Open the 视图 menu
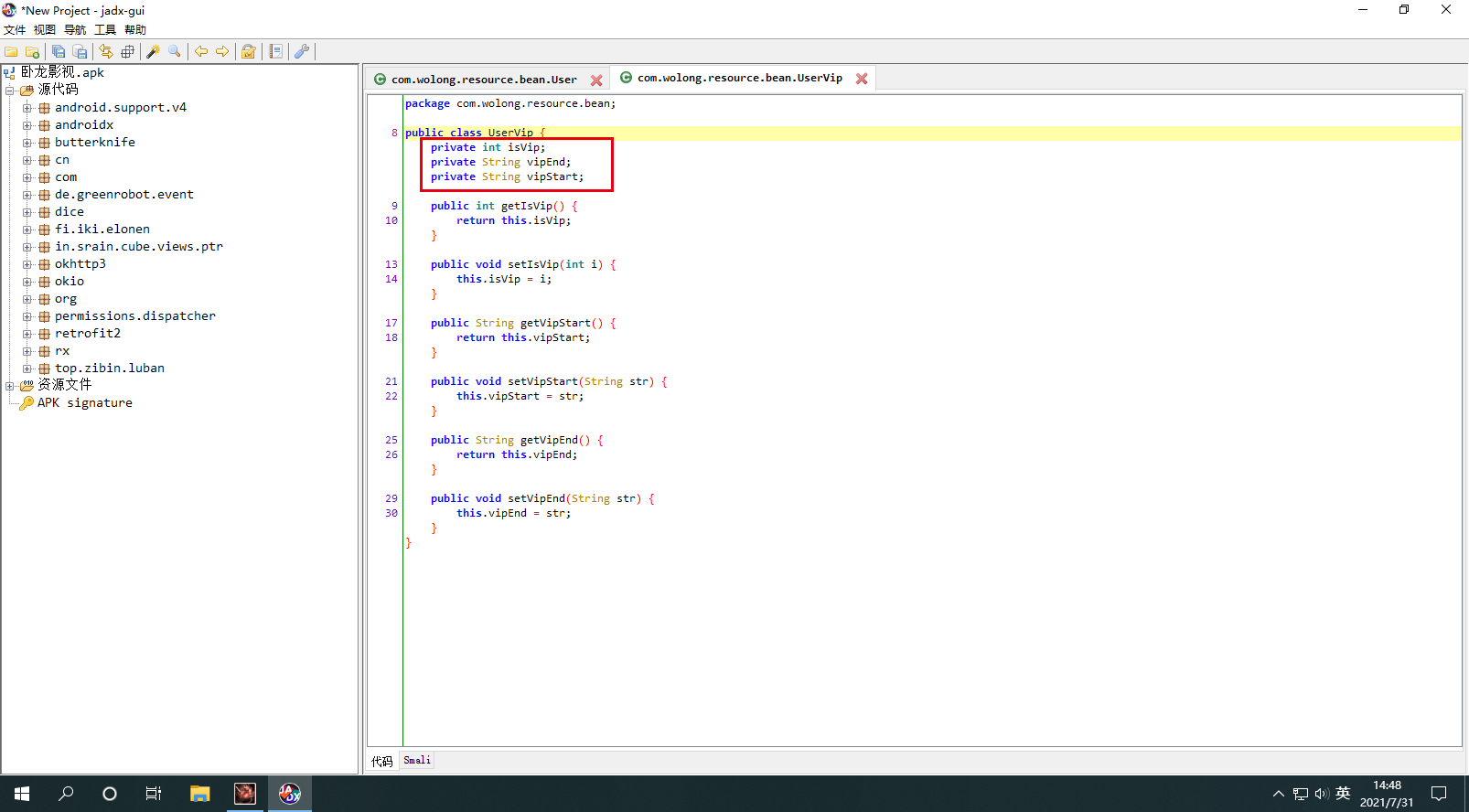The height and width of the screenshot is (812, 1469). (45, 30)
